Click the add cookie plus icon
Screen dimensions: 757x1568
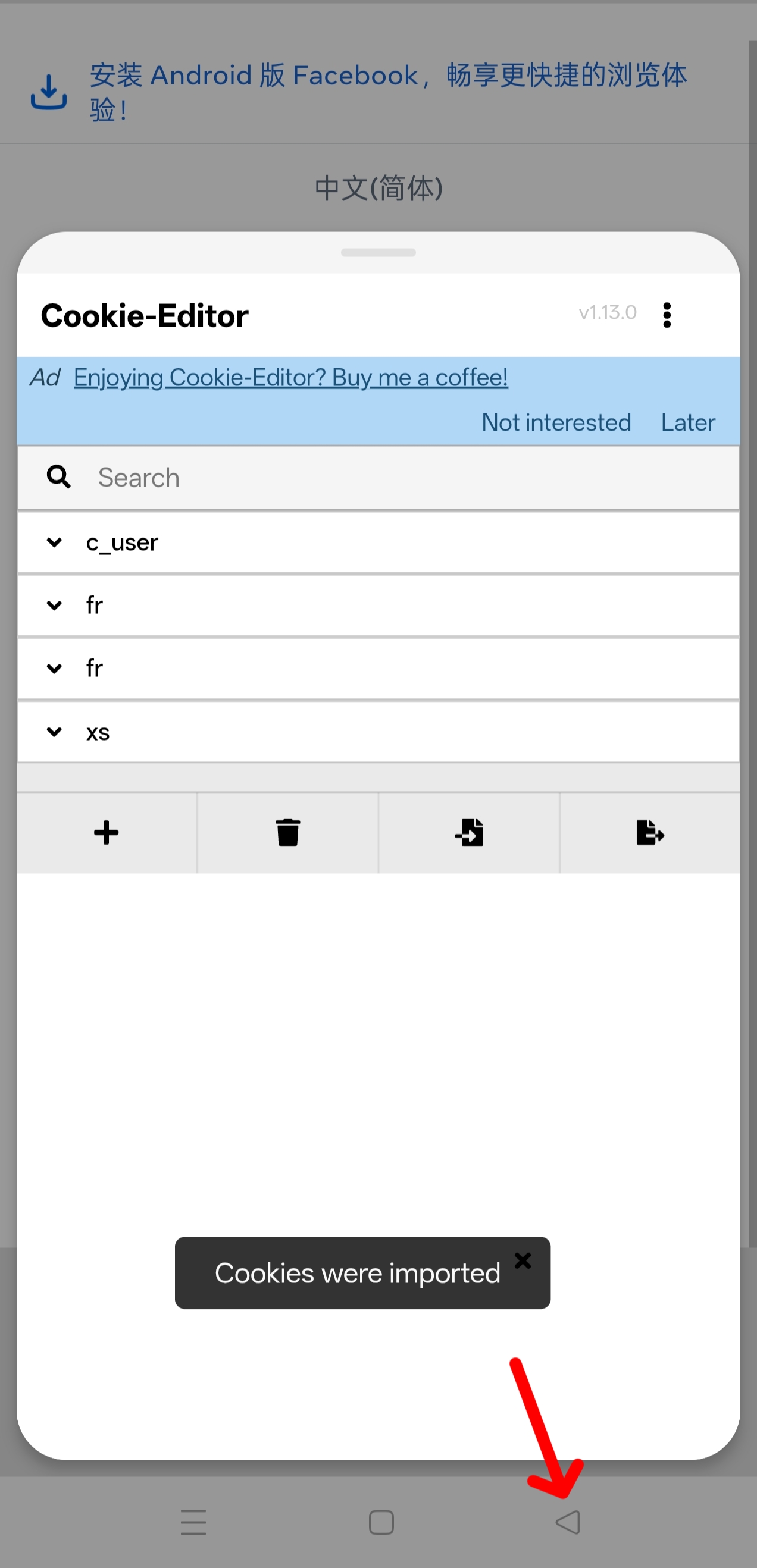pyautogui.click(x=107, y=833)
